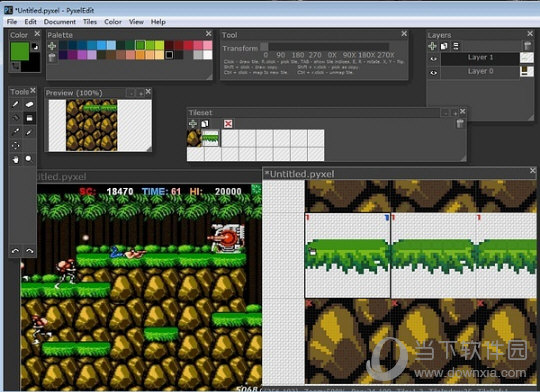Screen dimensions: 540x392
Task: Add new layer with Layers plus icon
Action: pos(432,46)
